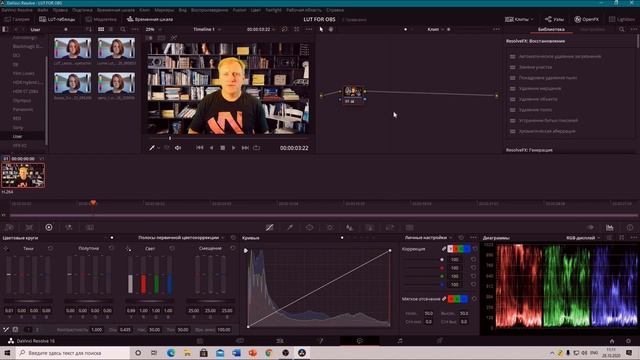This screenshot has height=360, width=640.
Task: Toggle the curve editing link icon
Action: click(444, 249)
